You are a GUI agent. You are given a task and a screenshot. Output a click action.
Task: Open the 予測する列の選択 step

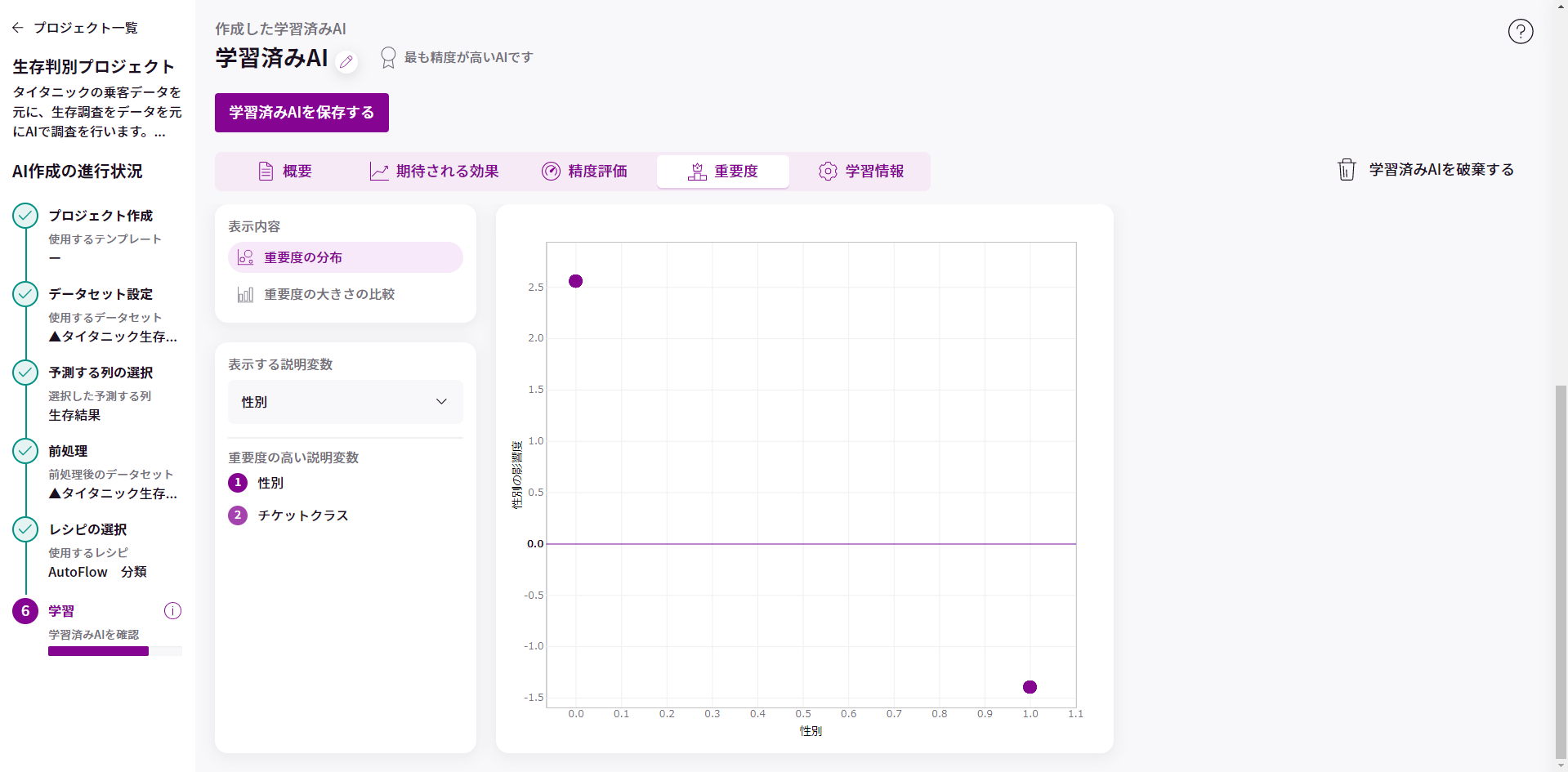point(101,373)
